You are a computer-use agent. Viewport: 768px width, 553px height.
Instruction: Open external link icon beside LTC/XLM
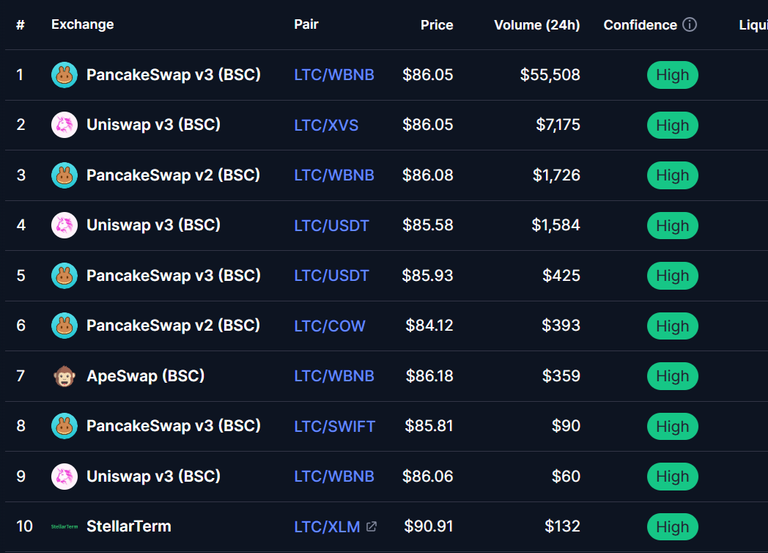click(372, 527)
